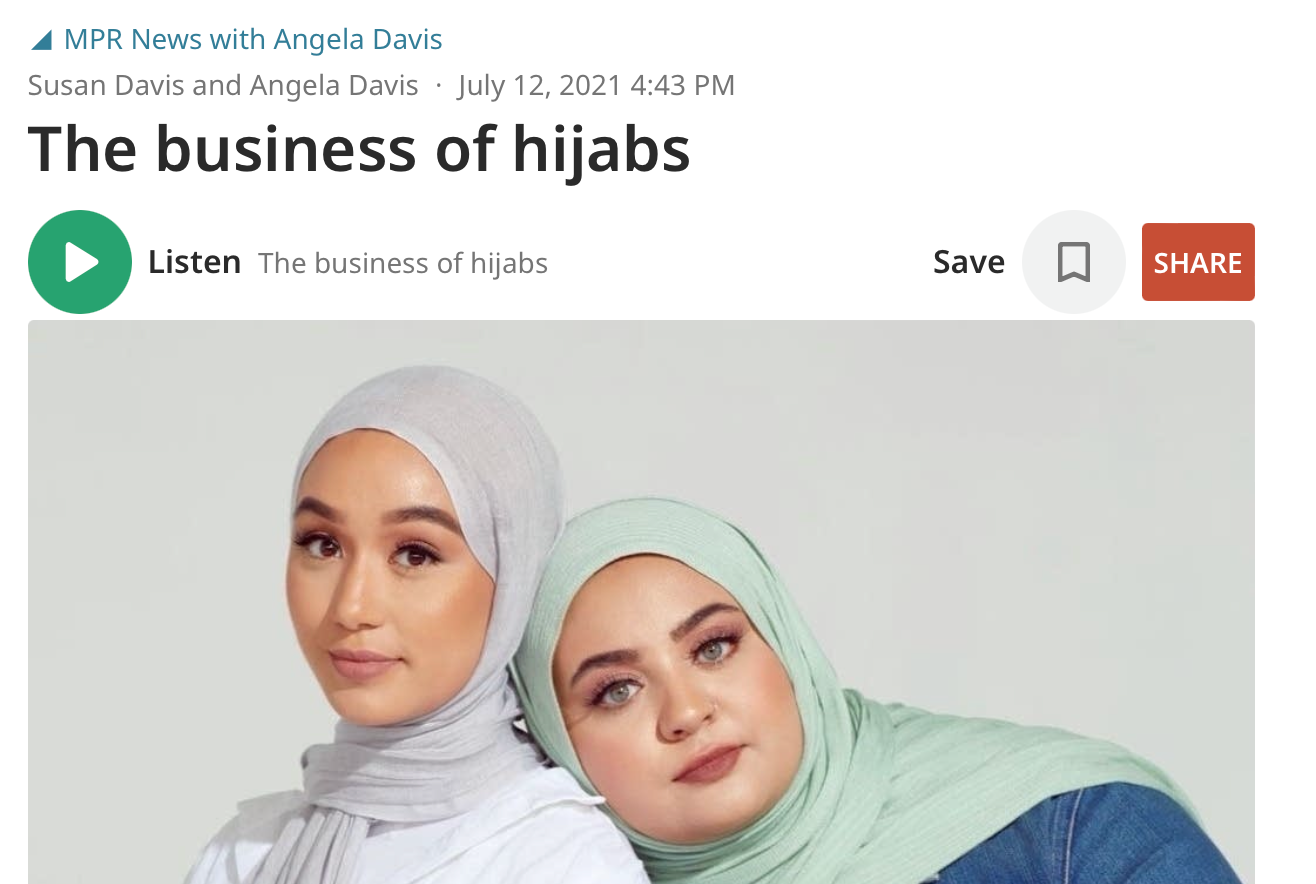Play the audio with the green play button
Image resolution: width=1316 pixels, height=884 pixels.
pyautogui.click(x=80, y=262)
